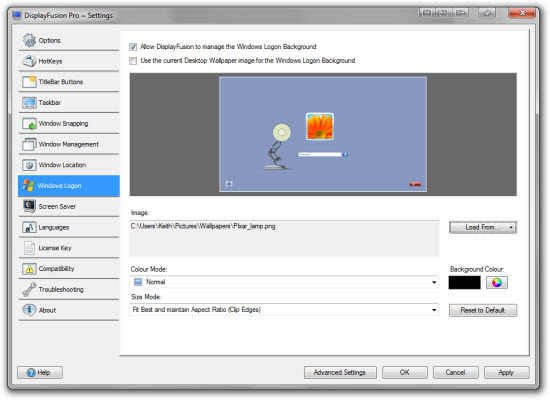Screen dimensions: 550x400
Task: Click the black Background Colour swatch
Action: coord(464,282)
